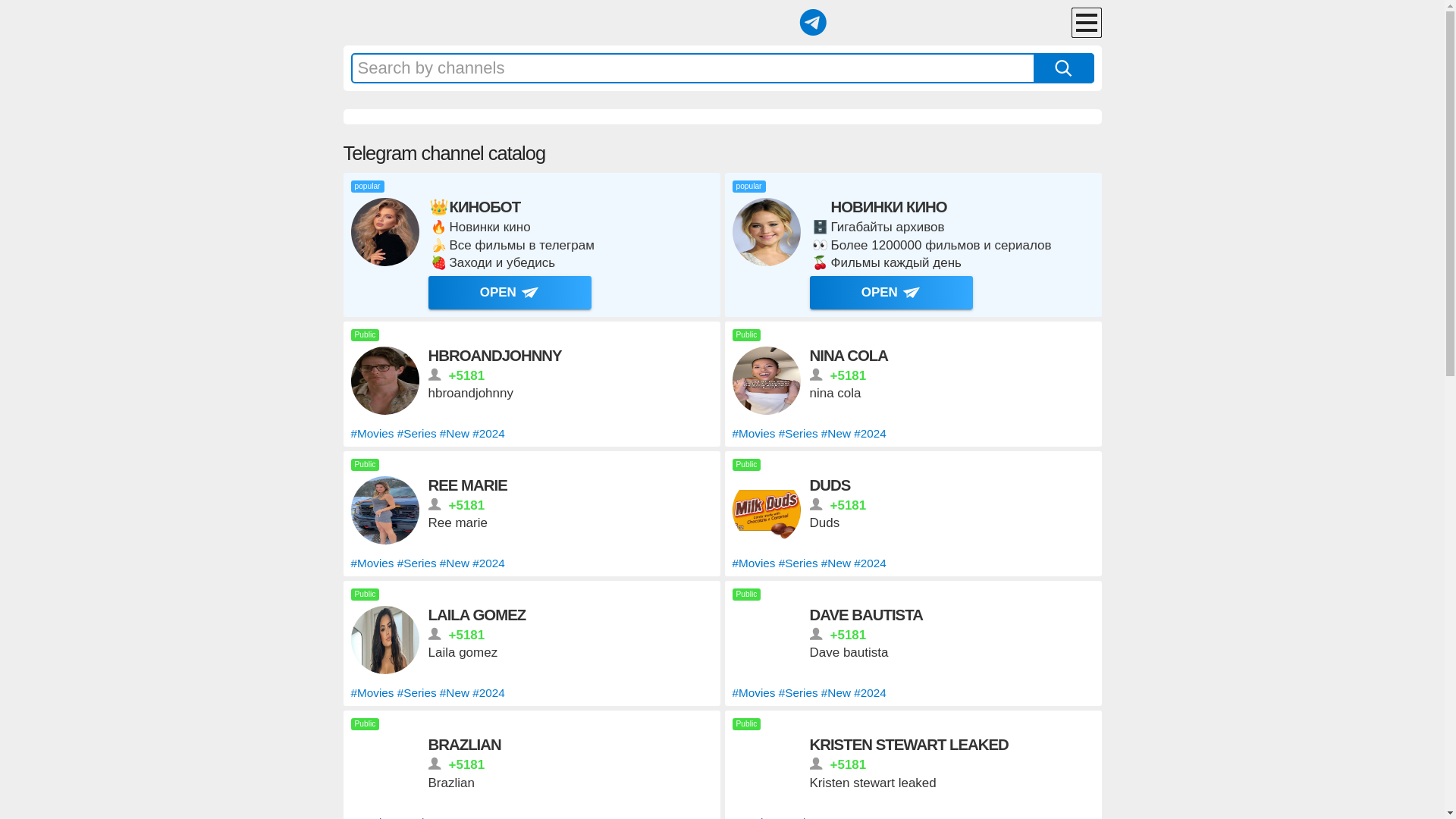Click #Movies tag under LAILA GOMEZ
This screenshot has height=819, width=1456.
(x=372, y=693)
